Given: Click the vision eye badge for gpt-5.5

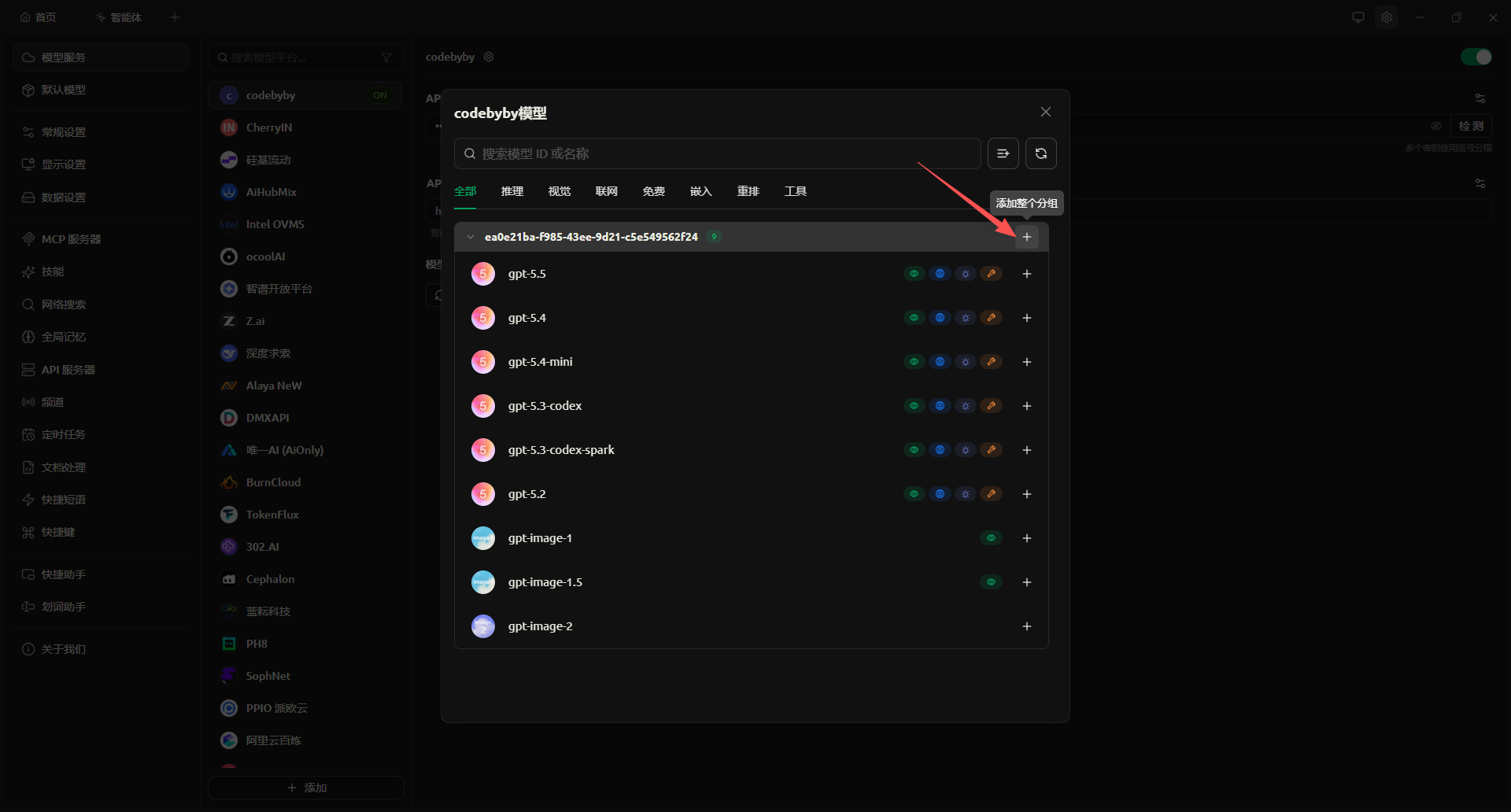Looking at the screenshot, I should 914,274.
